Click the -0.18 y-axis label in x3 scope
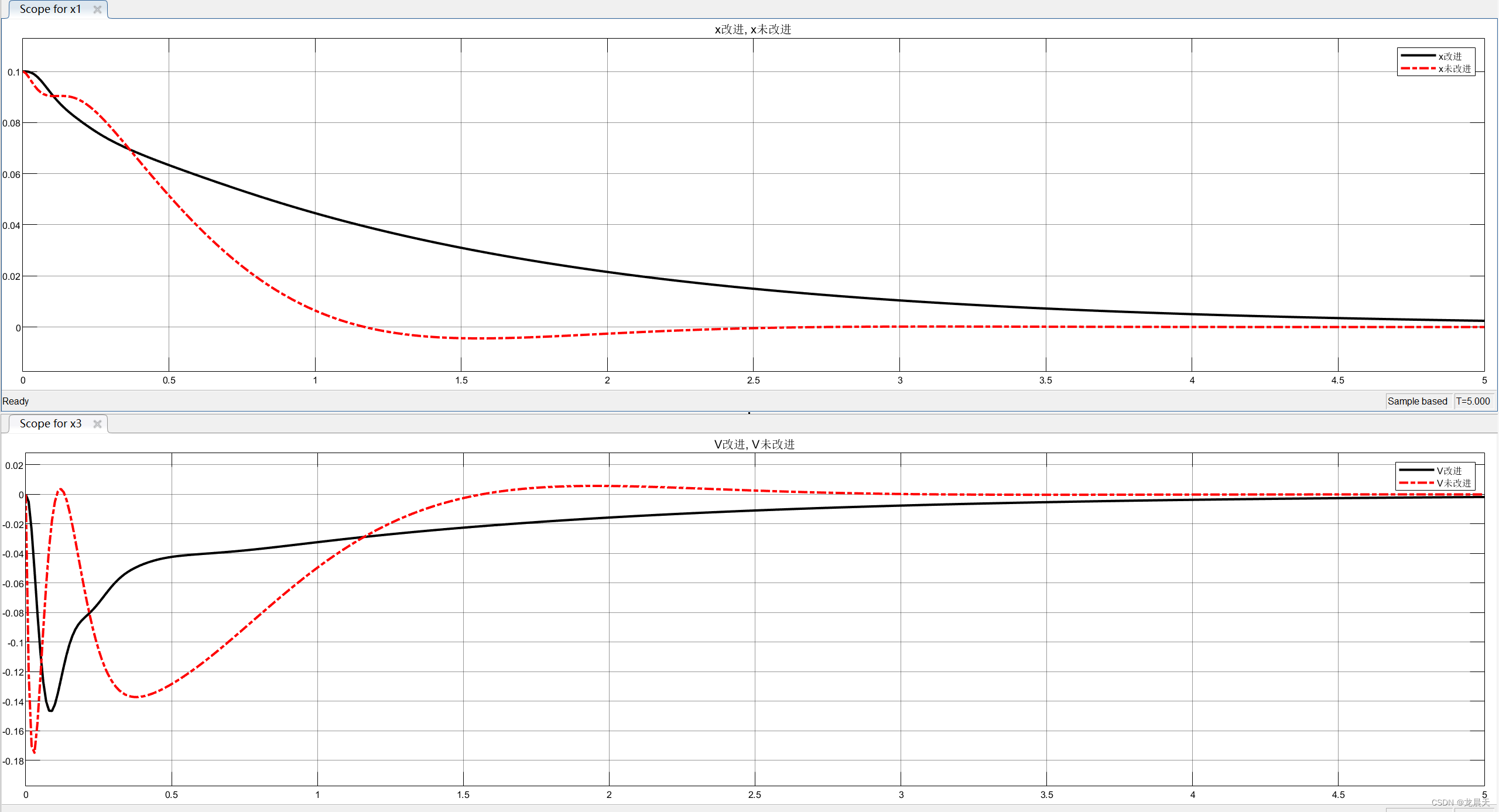Screen dimensions: 1499x812 pyautogui.click(x=13, y=761)
